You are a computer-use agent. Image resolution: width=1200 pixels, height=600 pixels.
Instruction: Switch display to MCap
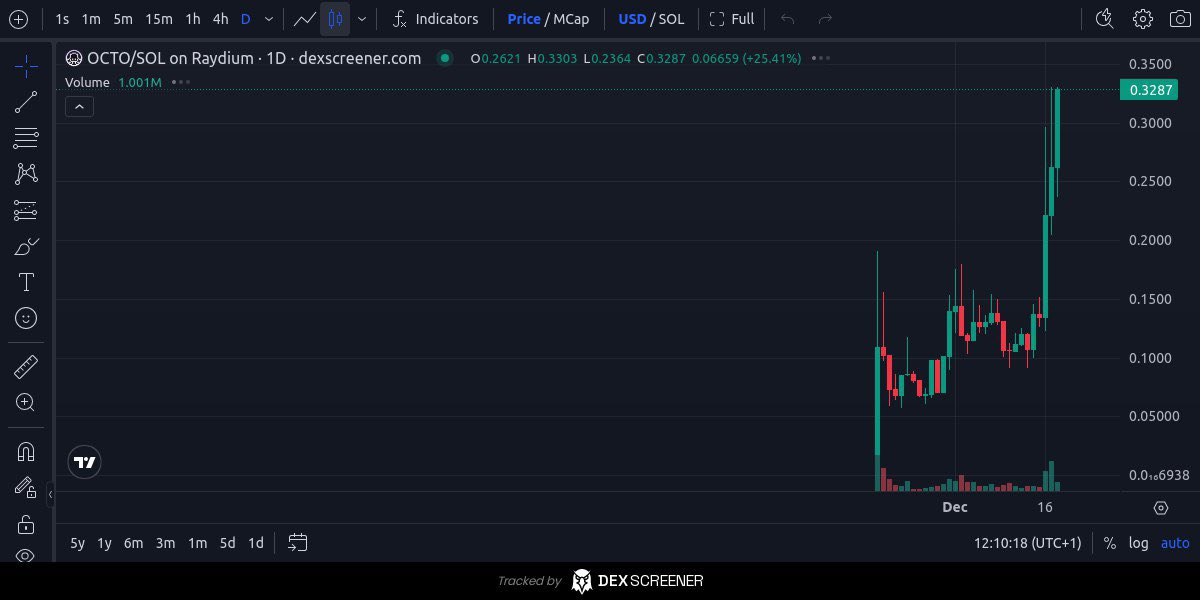pyautogui.click(x=570, y=19)
